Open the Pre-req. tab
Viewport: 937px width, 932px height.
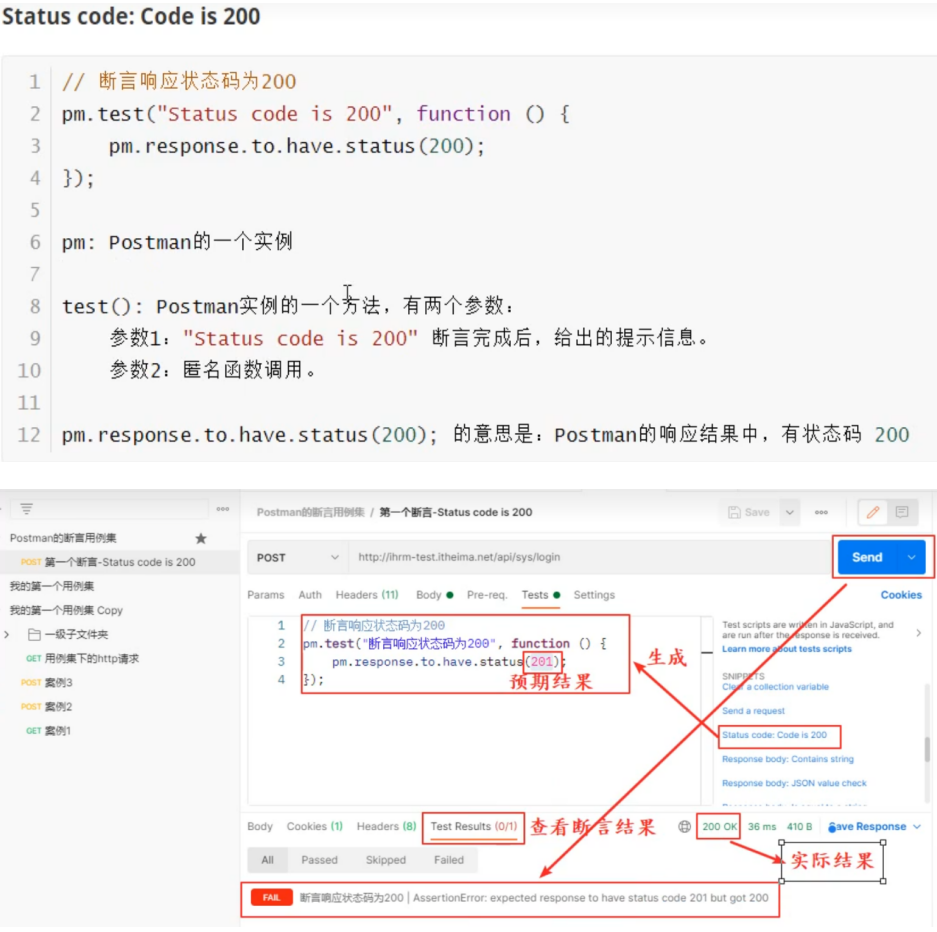click(486, 595)
